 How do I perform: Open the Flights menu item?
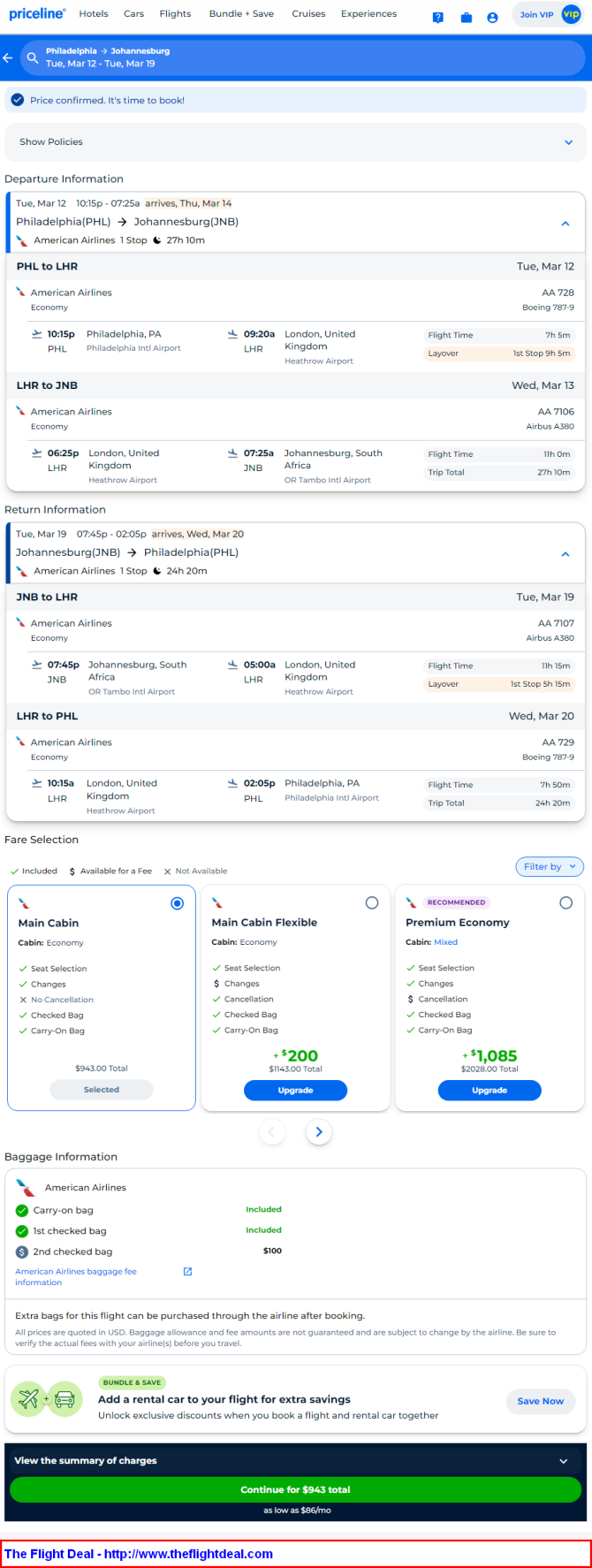coord(175,14)
